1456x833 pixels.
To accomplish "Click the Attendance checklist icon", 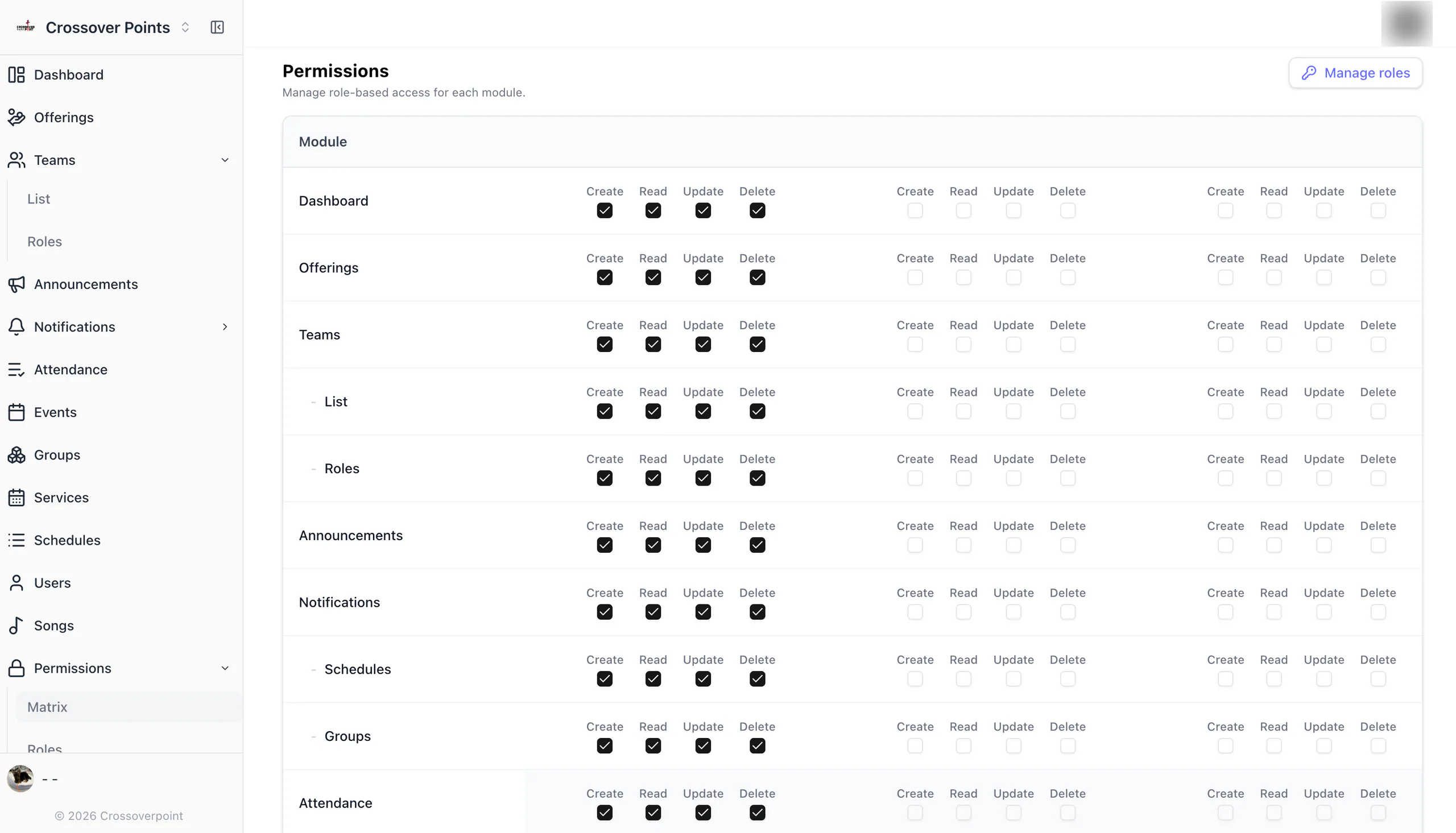I will point(16,370).
